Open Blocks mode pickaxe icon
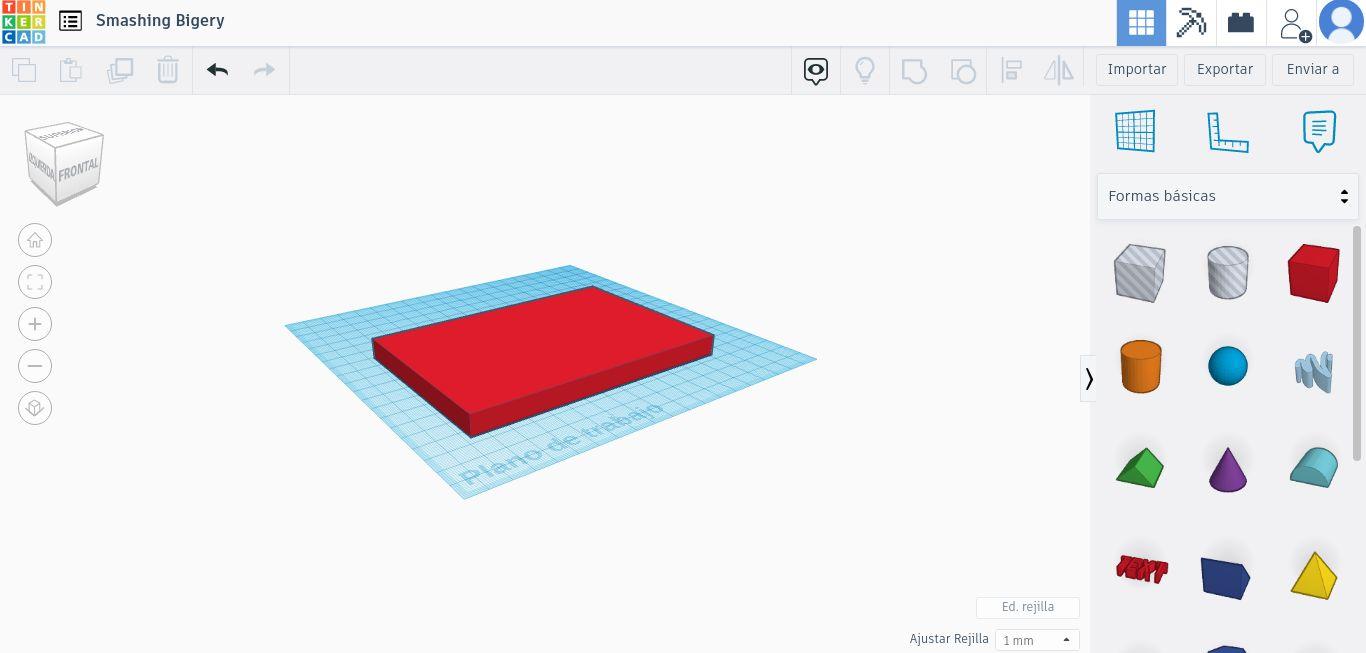Image resolution: width=1366 pixels, height=653 pixels. pyautogui.click(x=1191, y=23)
